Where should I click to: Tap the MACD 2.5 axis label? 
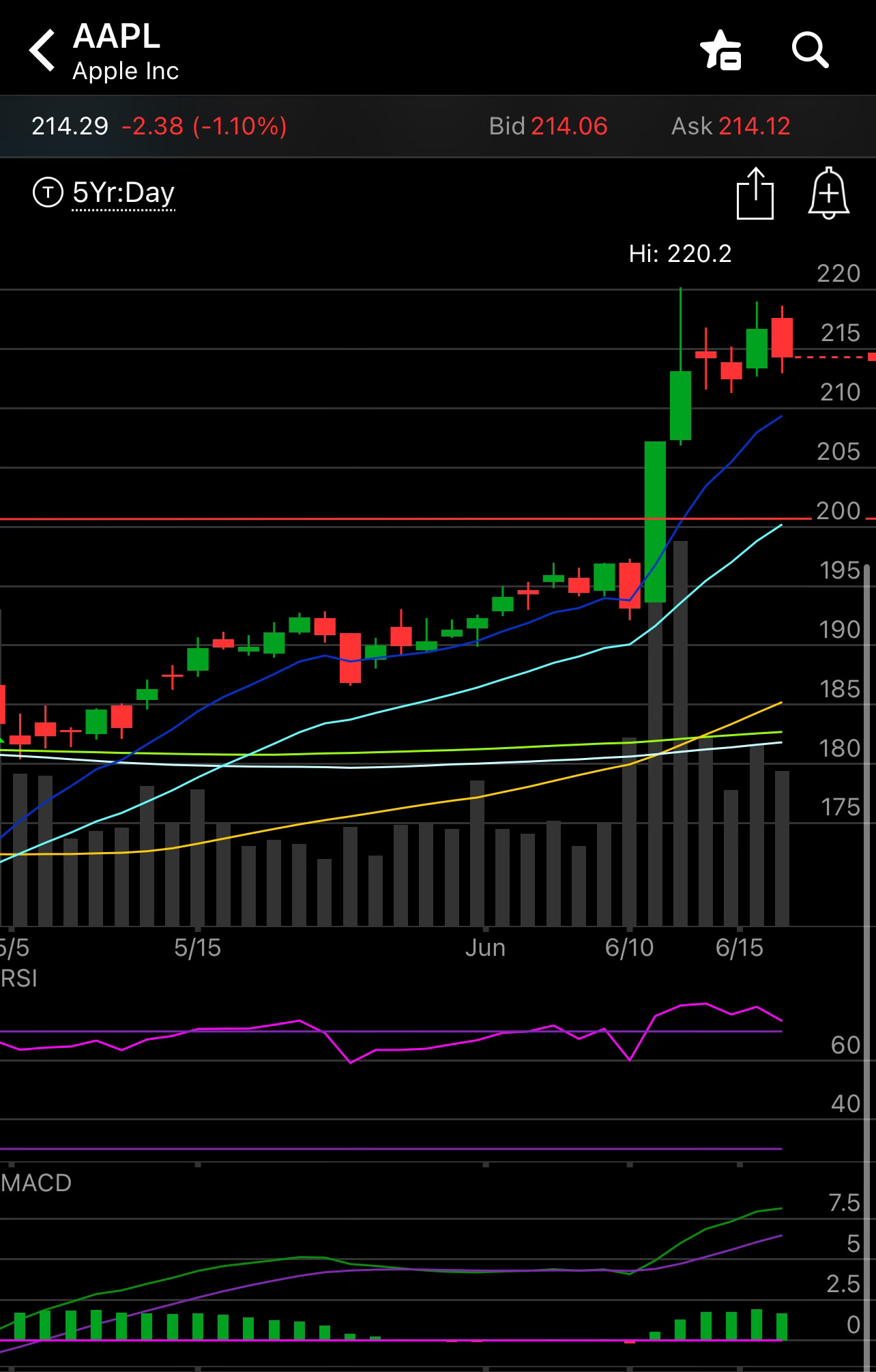coord(843,1284)
